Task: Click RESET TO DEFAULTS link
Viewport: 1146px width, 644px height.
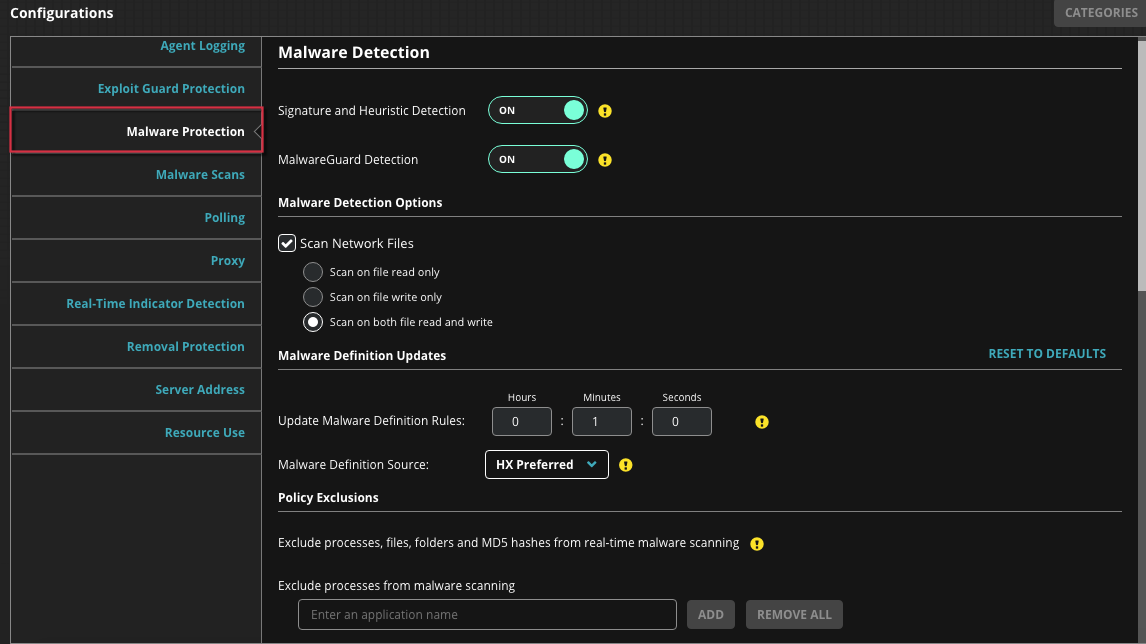Action: [1047, 354]
